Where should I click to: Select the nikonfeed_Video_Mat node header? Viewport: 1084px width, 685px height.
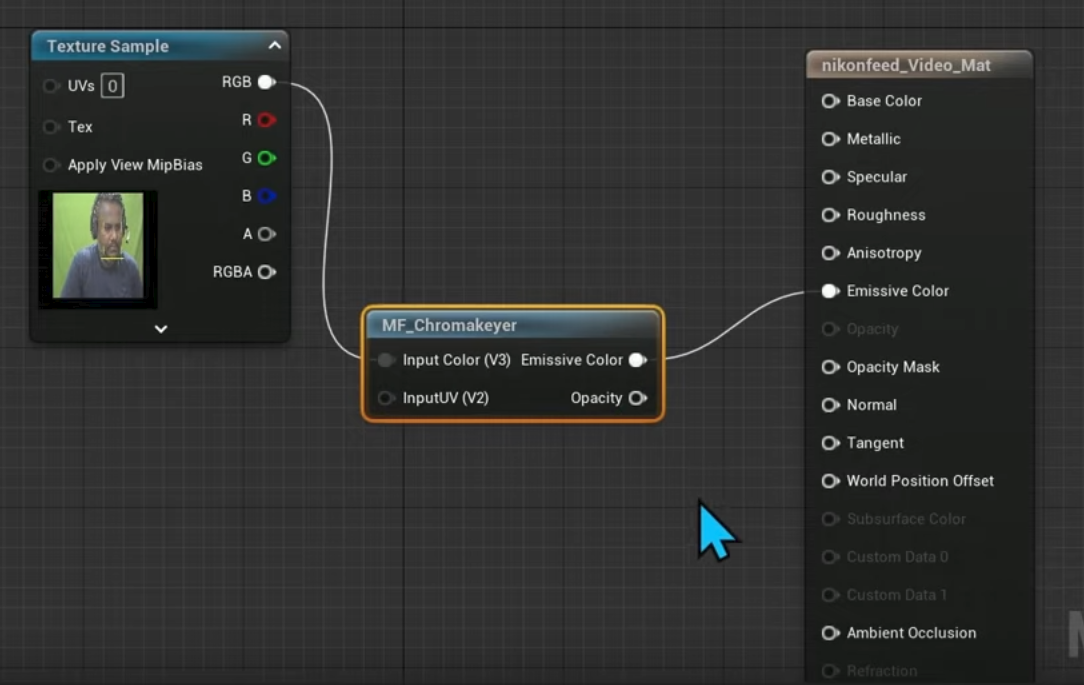point(906,65)
